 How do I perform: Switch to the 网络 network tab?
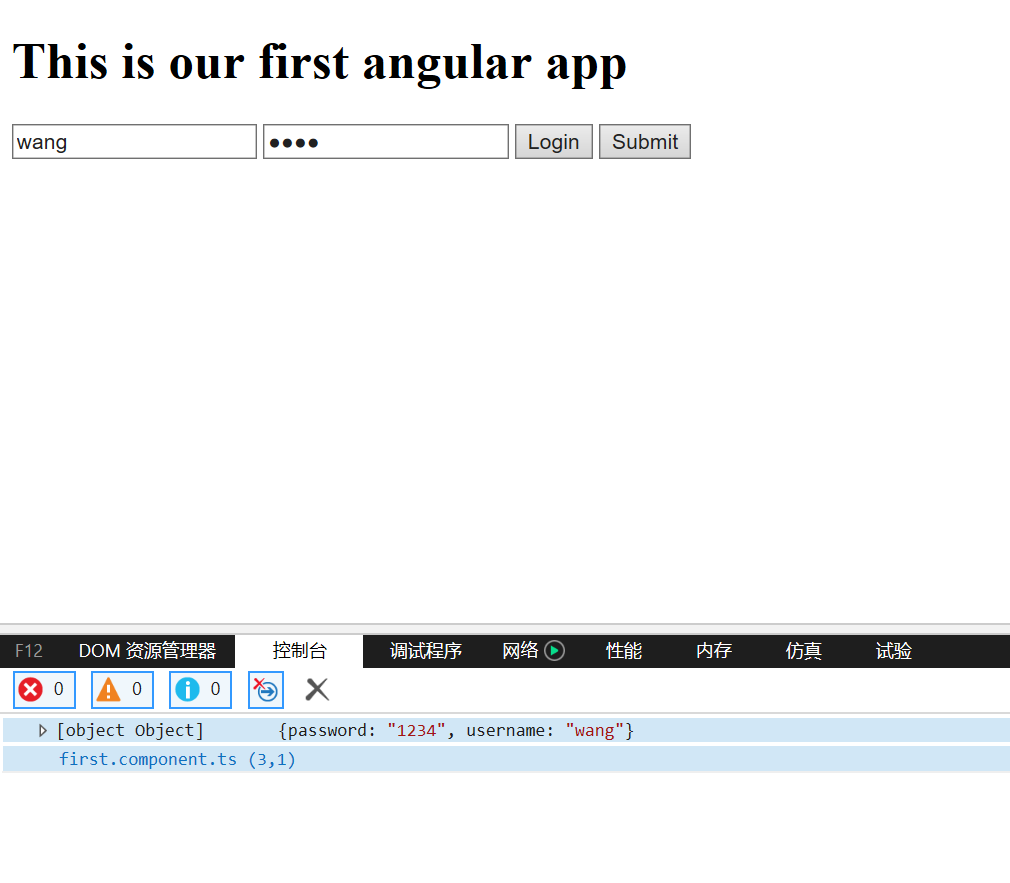point(521,650)
